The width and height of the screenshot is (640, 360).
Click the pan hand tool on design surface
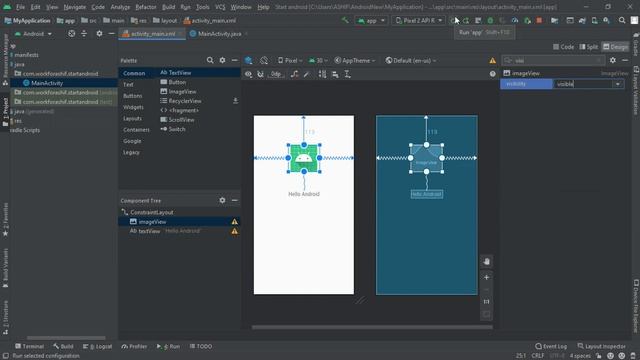click(x=487, y=262)
